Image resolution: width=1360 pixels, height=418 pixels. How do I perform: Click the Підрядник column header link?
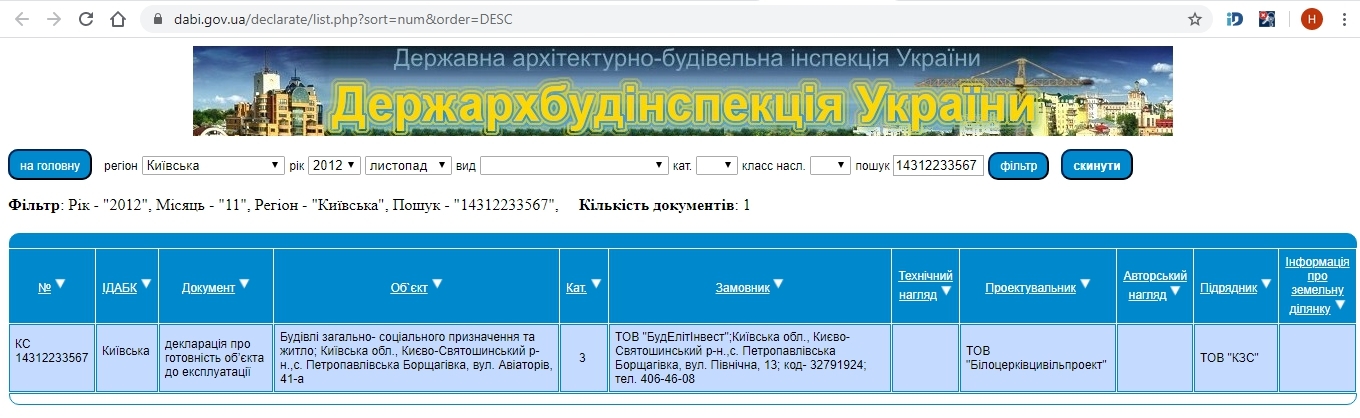coord(1229,288)
